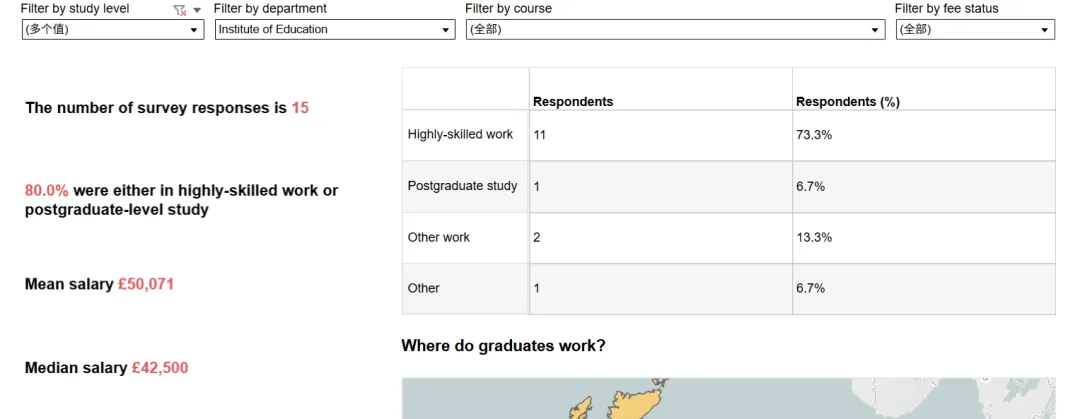
Task: Click the 11 respondents cell
Action: pos(540,134)
